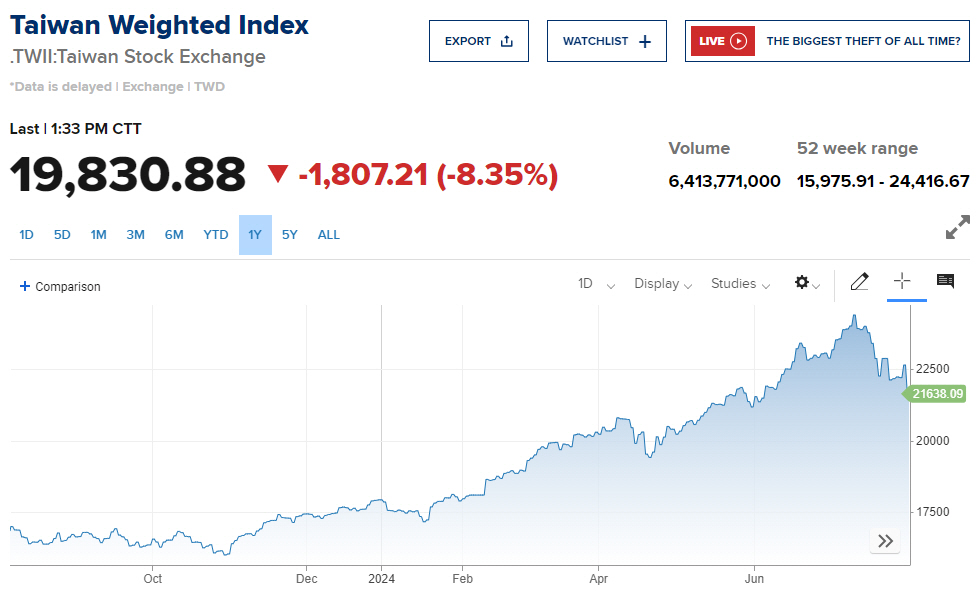Expand chart to full screen
The height and width of the screenshot is (596, 978).
coord(957,227)
